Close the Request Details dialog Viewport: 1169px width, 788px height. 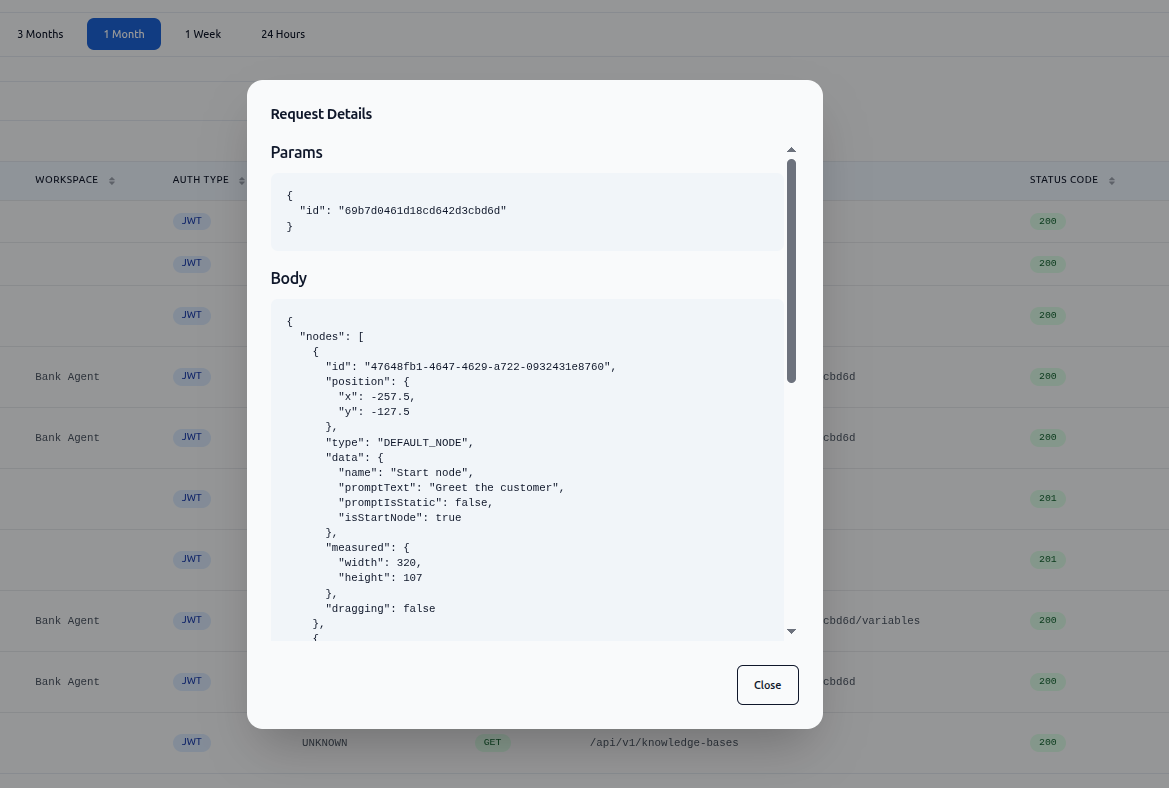(767, 685)
